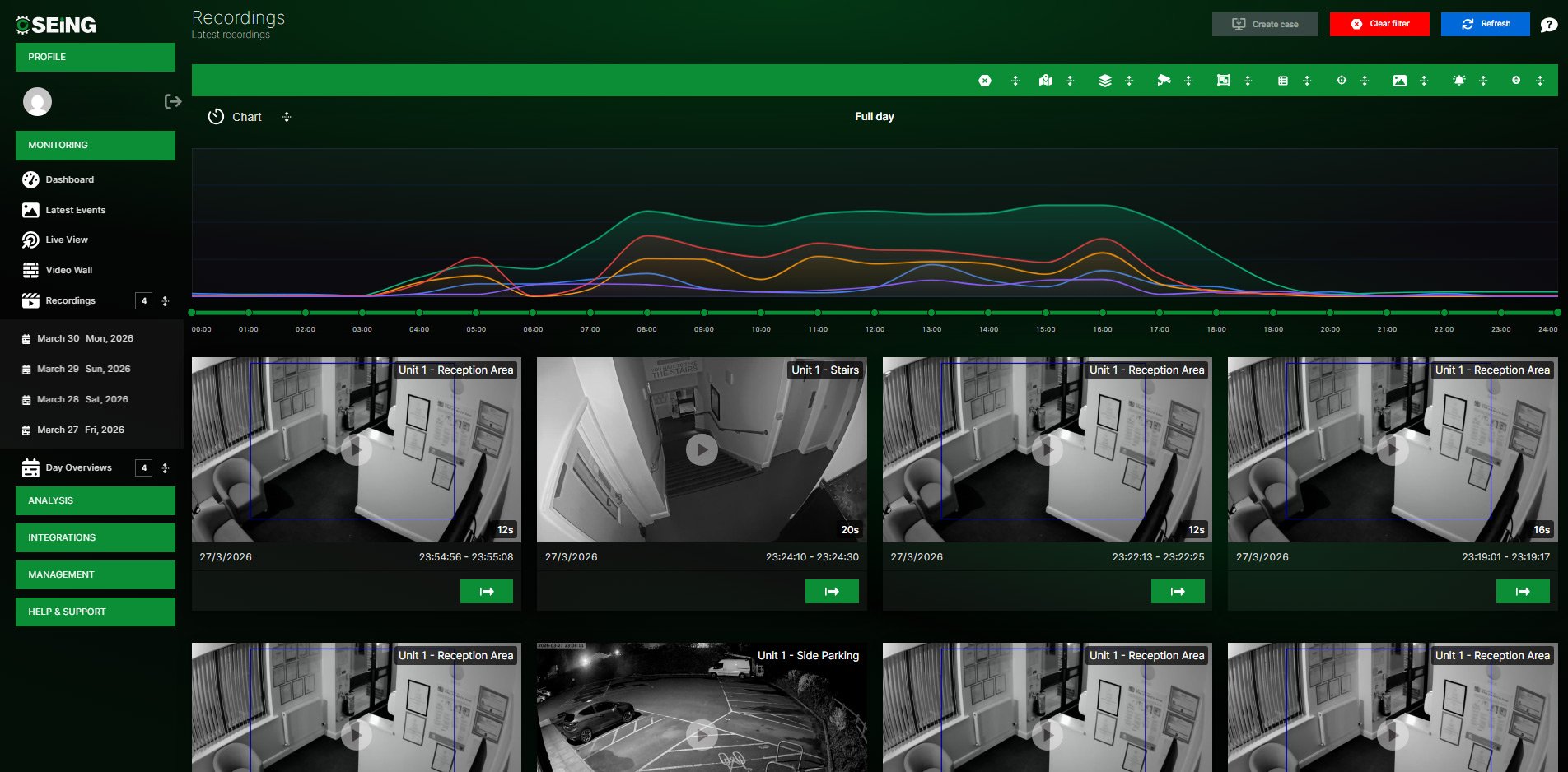
Task: Select the 06:00 marker on the timeline slider
Action: point(532,313)
